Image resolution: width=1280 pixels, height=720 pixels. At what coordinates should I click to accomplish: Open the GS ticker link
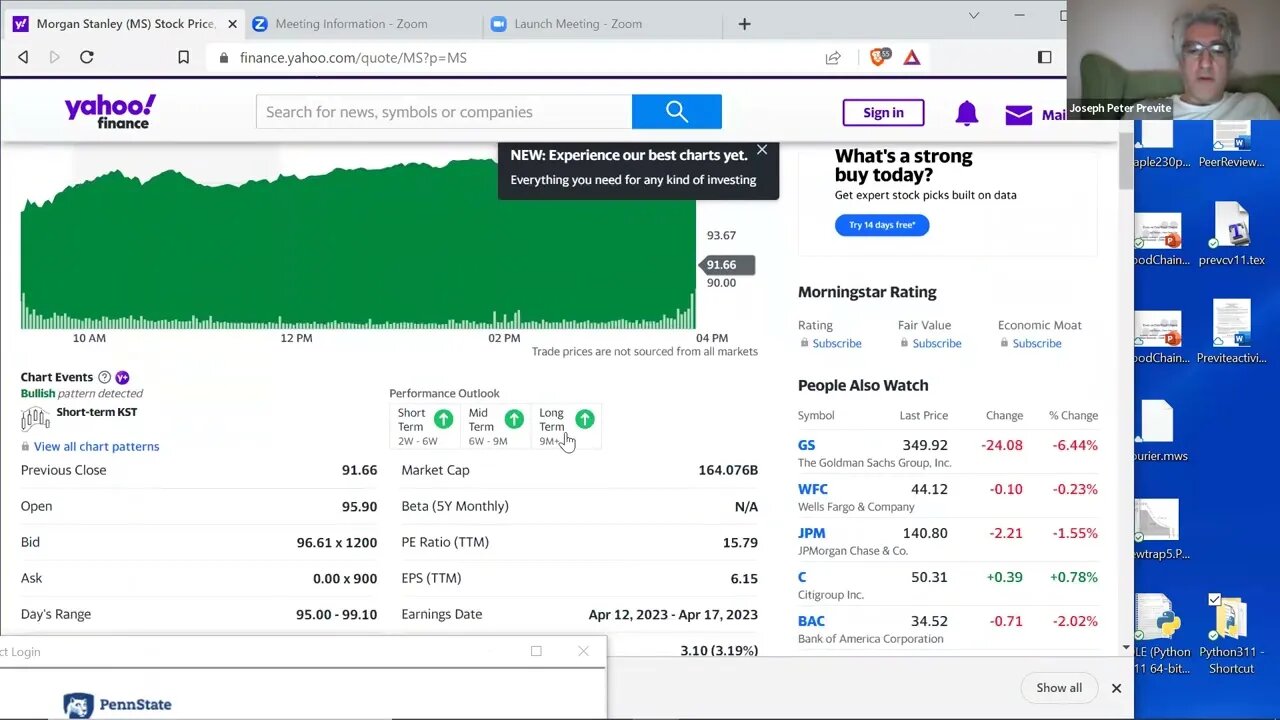click(806, 445)
